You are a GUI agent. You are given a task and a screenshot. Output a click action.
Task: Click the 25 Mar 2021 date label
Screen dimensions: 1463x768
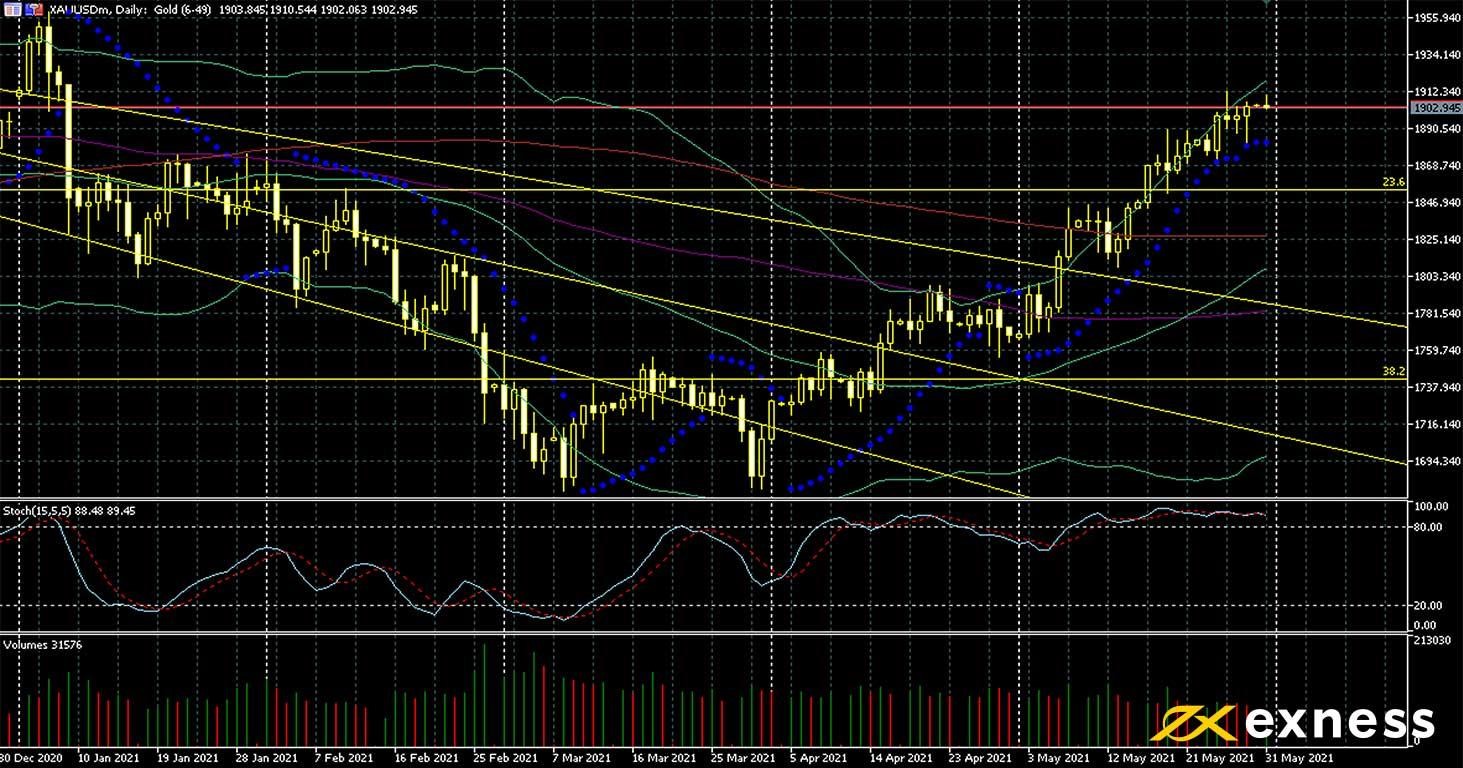(745, 759)
